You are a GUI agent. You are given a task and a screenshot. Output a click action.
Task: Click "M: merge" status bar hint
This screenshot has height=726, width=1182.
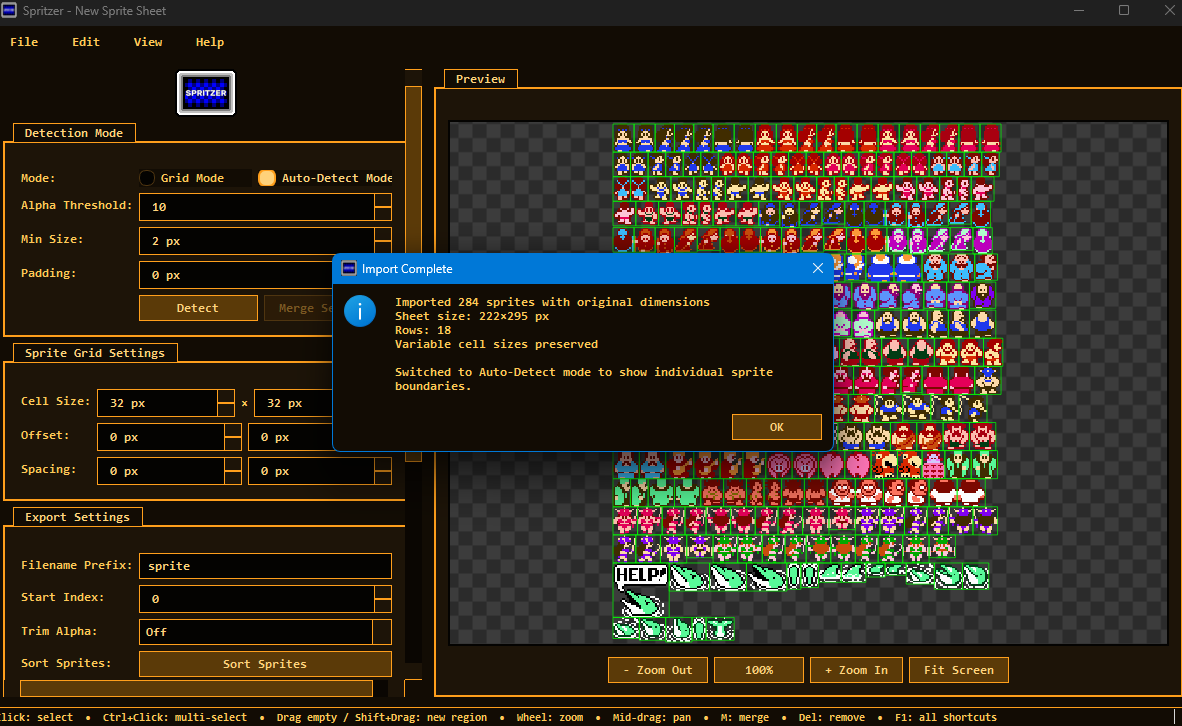coord(745,718)
